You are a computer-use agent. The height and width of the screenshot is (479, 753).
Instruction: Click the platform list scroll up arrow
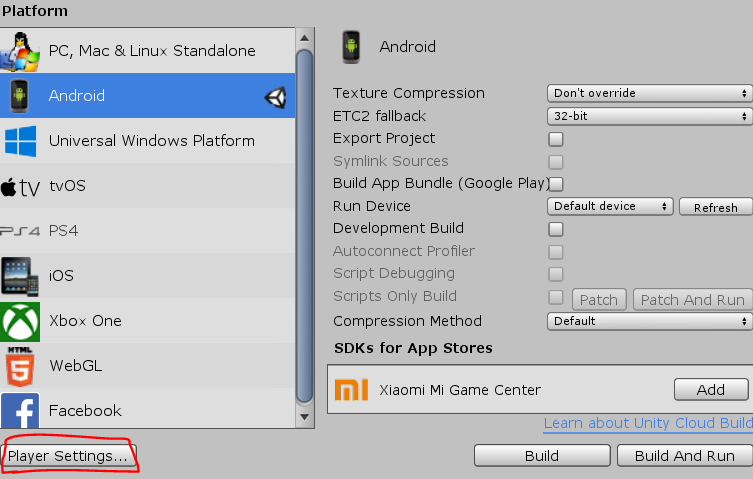pos(304,38)
